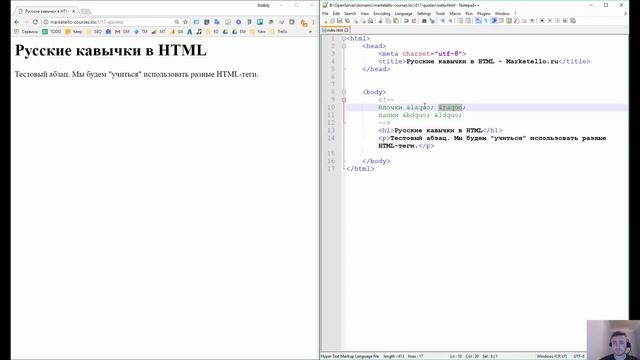
Task: Select the index.html document tab
Action: pyautogui.click(x=335, y=30)
